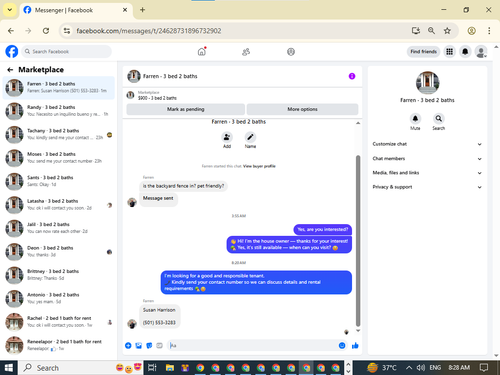Open the Friends icon in top navigation
The image size is (500, 375).
click(246, 52)
